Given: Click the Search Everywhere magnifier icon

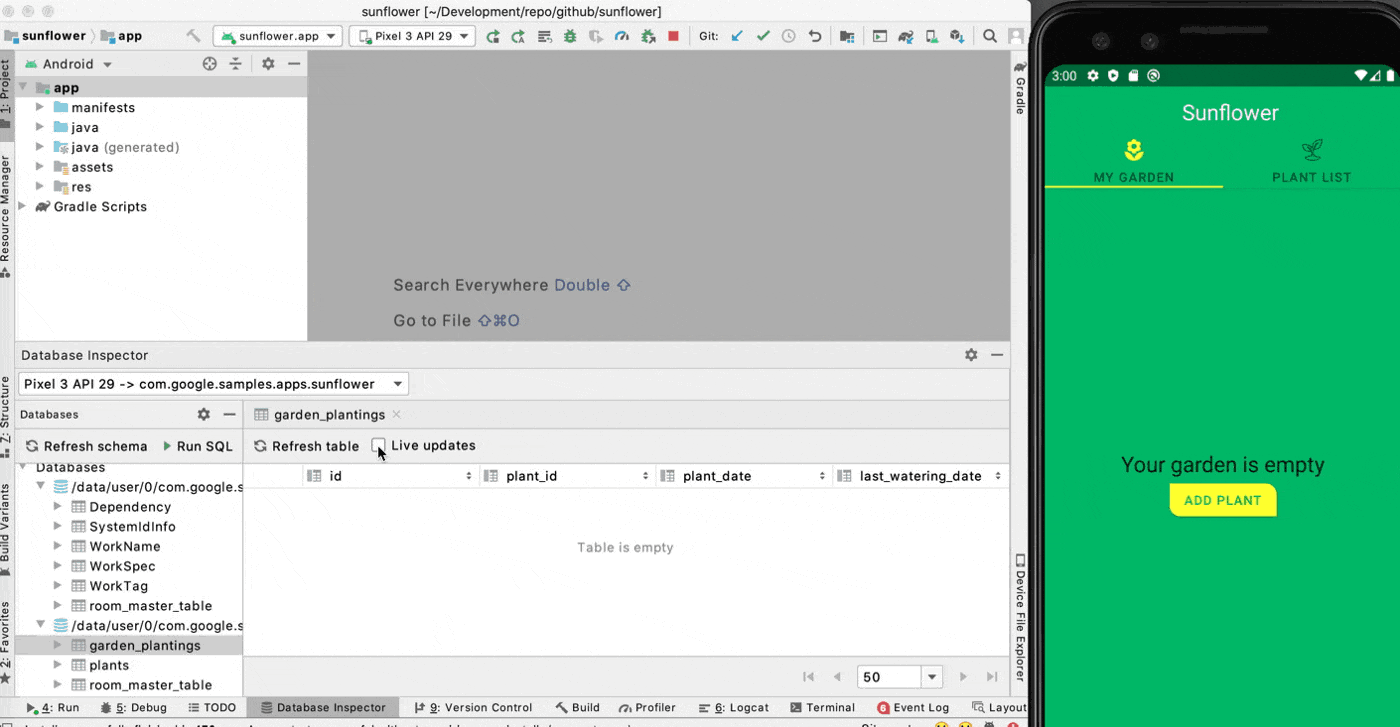Looking at the screenshot, I should tap(989, 36).
